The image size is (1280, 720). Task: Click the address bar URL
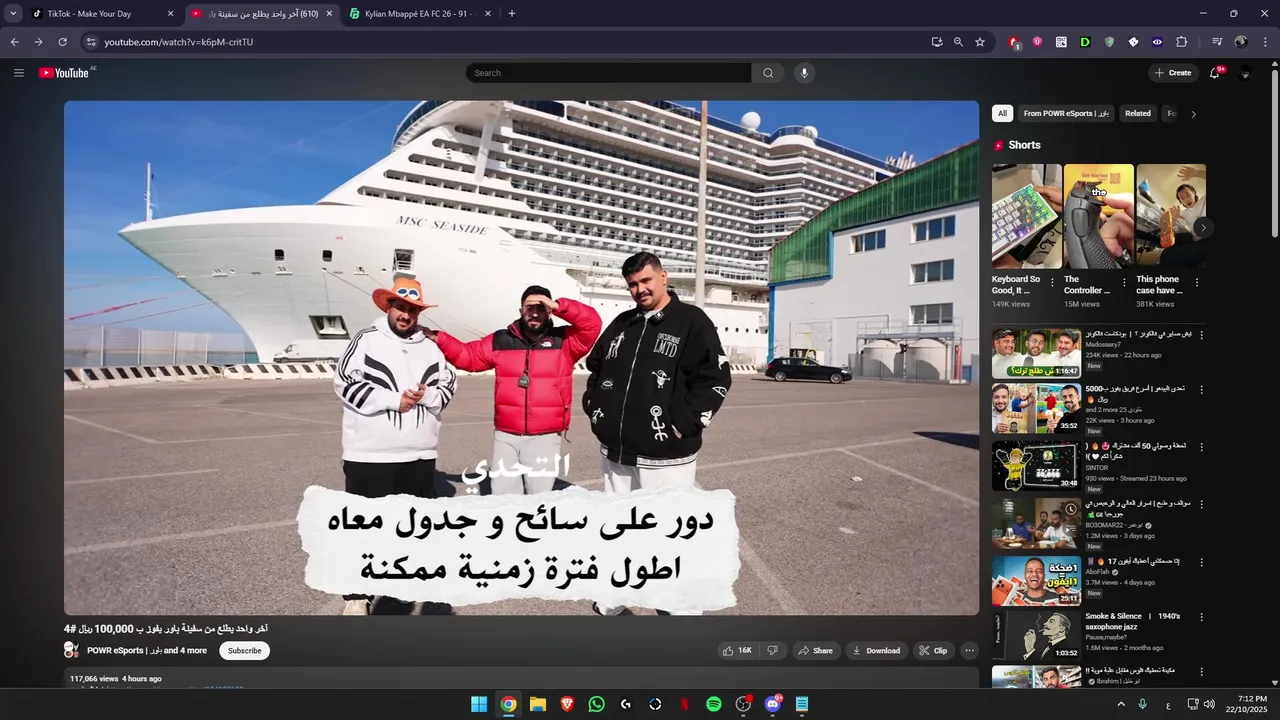pyautogui.click(x=179, y=42)
